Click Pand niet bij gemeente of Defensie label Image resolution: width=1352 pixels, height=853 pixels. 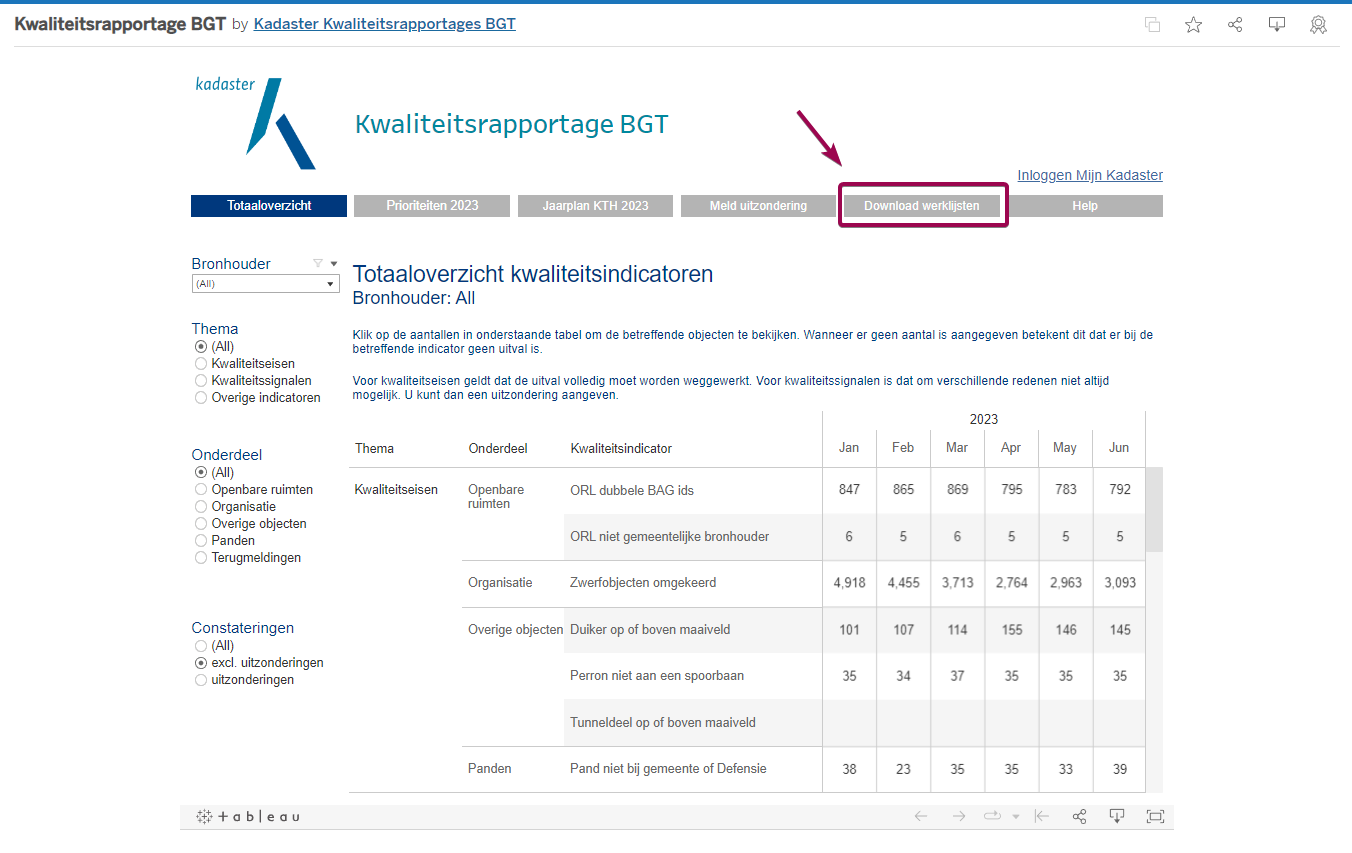tap(668, 769)
